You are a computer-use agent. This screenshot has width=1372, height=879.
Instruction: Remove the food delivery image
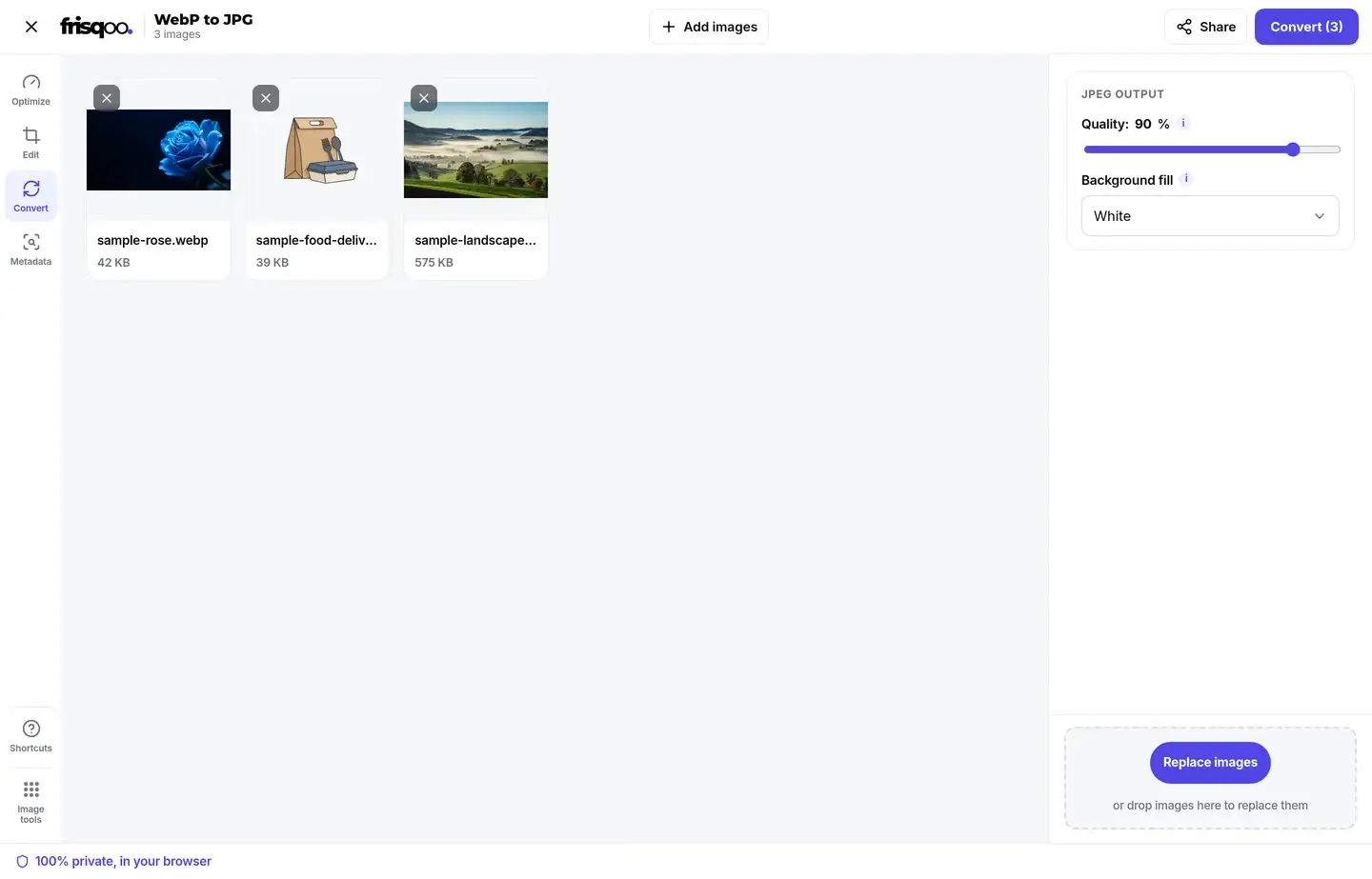pyautogui.click(x=266, y=98)
